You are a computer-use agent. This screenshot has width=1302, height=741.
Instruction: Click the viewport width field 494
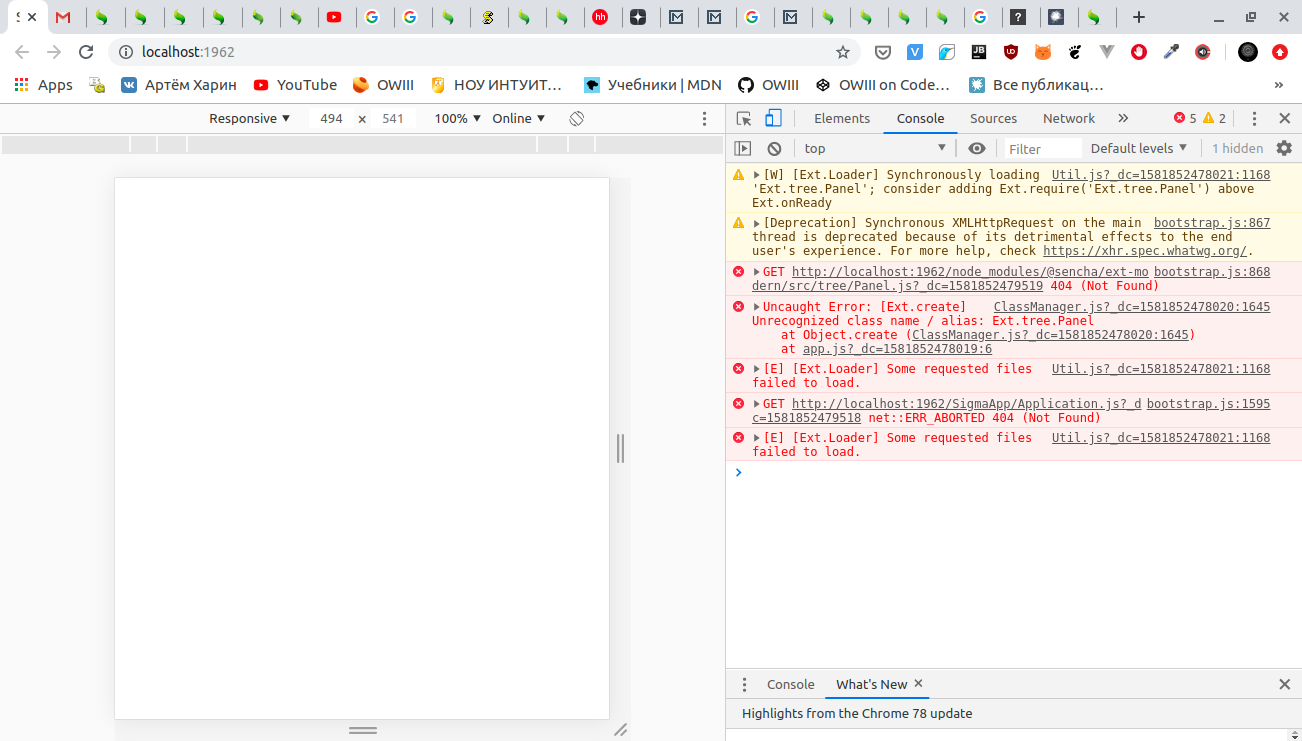331,118
